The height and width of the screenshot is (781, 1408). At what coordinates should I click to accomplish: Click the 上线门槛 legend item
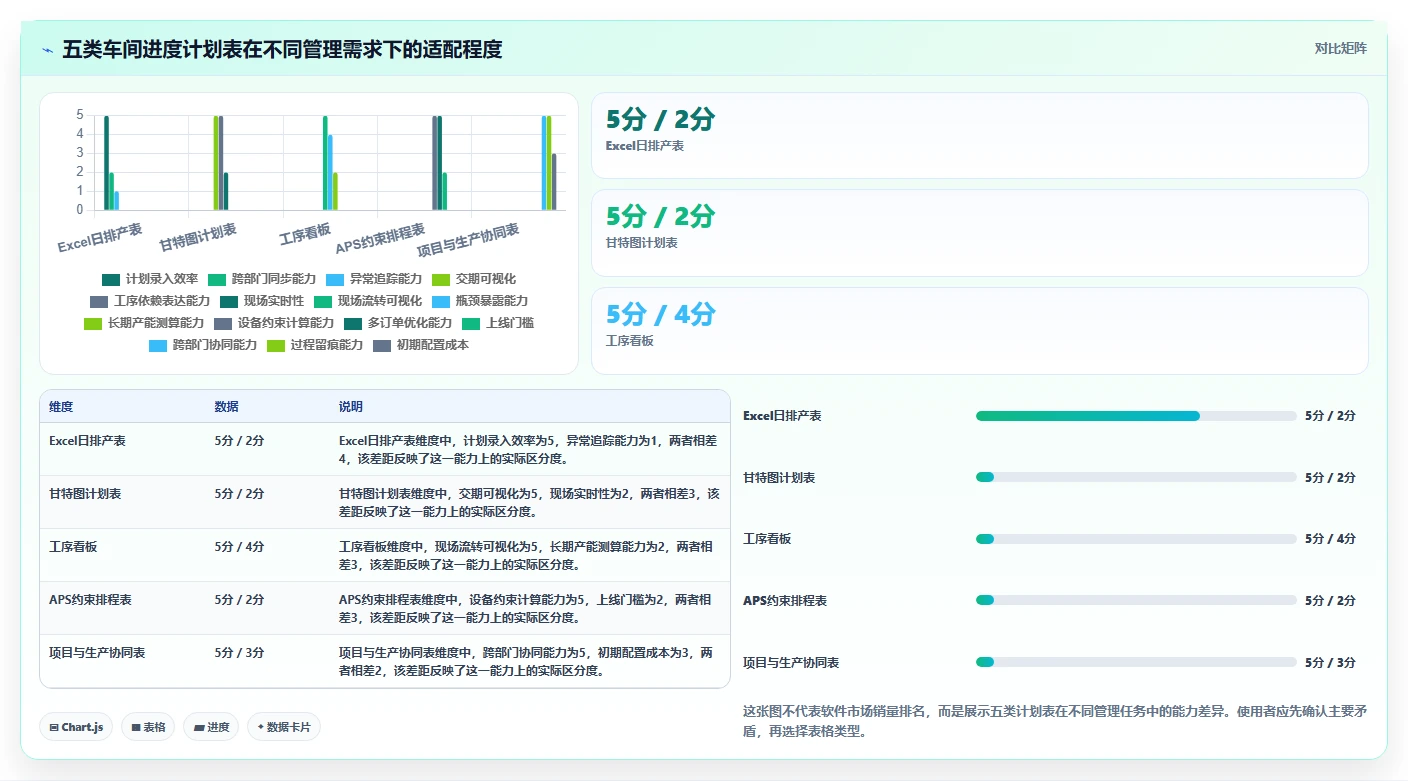point(498,323)
